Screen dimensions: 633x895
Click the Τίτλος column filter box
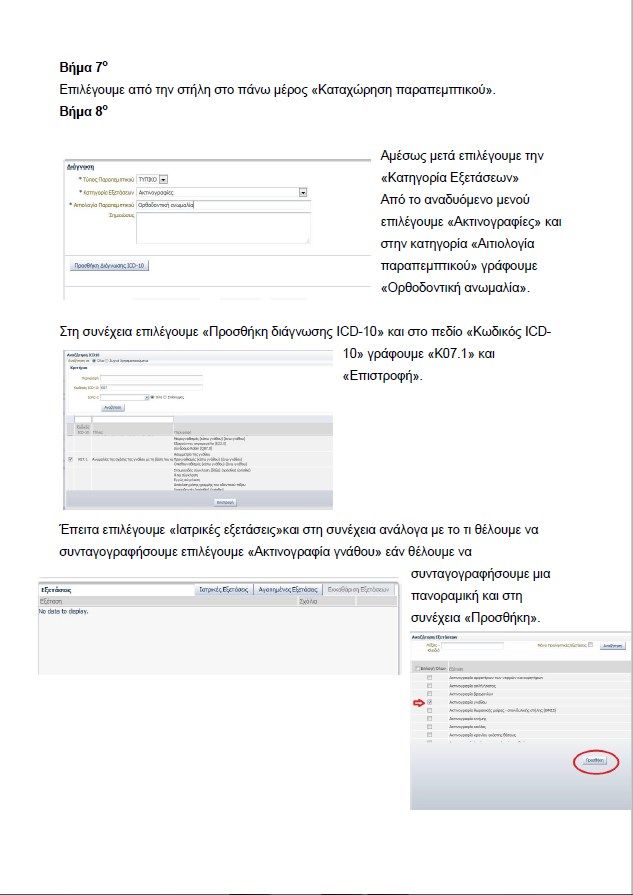[132, 420]
